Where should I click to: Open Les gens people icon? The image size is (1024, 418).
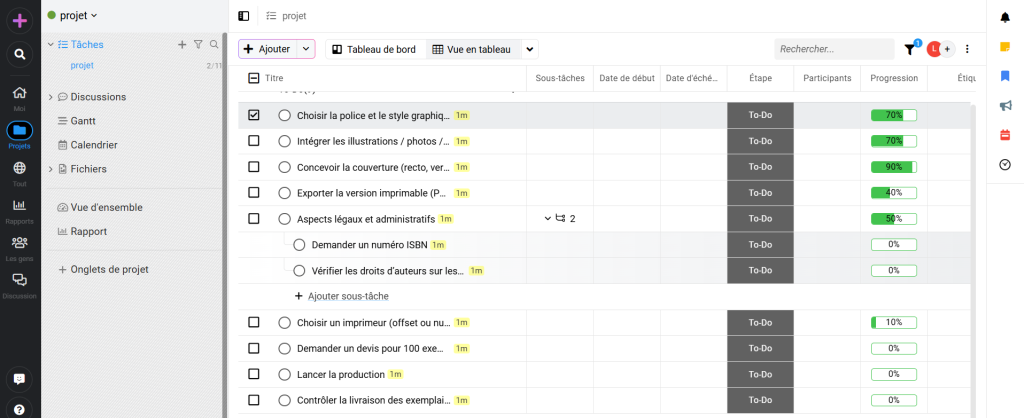pos(20,242)
